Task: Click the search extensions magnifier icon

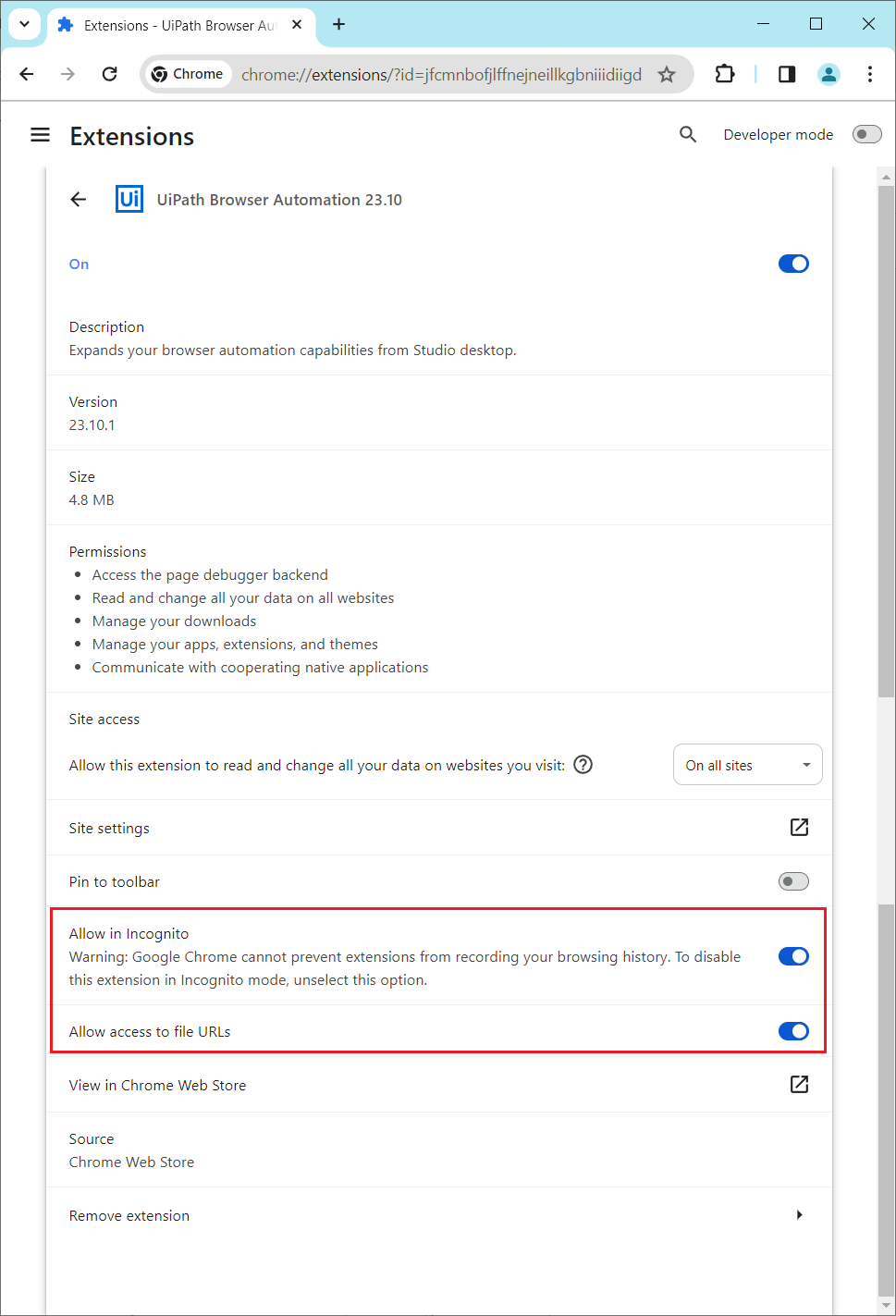Action: pyautogui.click(x=687, y=135)
